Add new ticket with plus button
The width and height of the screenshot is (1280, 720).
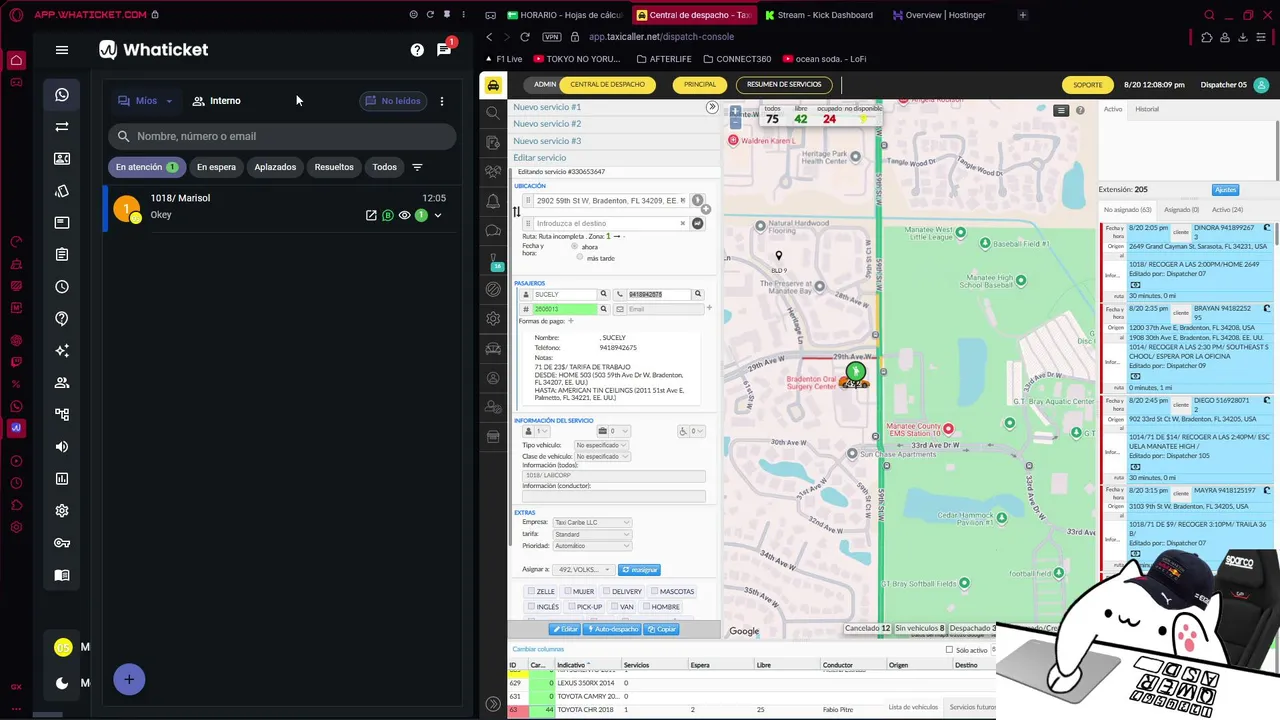coord(129,680)
